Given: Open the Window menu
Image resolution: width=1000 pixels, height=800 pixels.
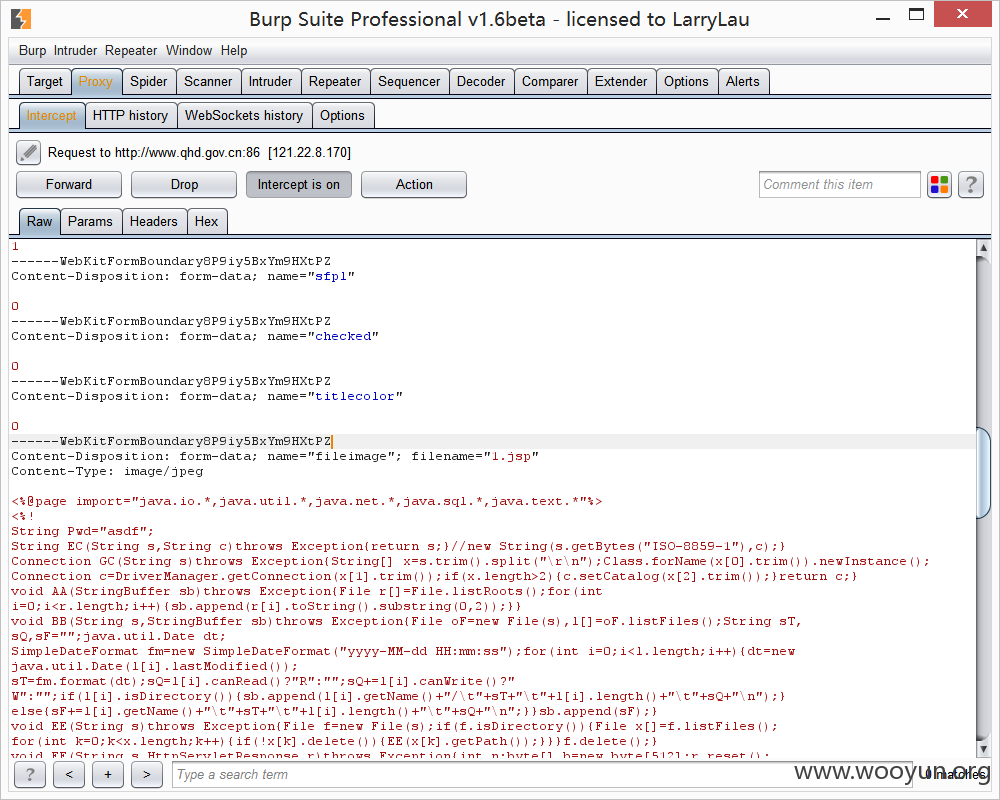Looking at the screenshot, I should [x=189, y=50].
